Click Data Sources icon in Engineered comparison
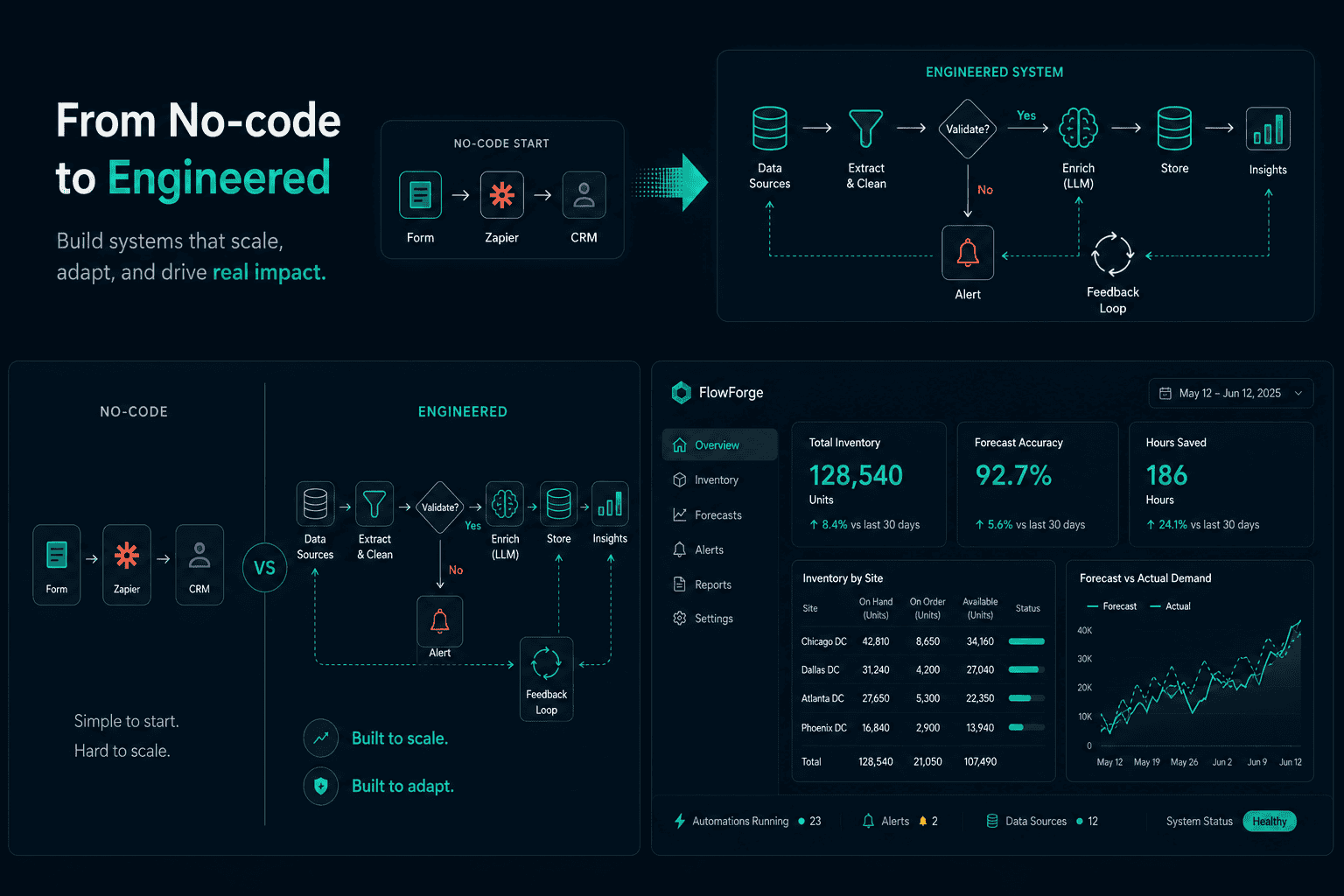The image size is (1344, 896). [315, 505]
